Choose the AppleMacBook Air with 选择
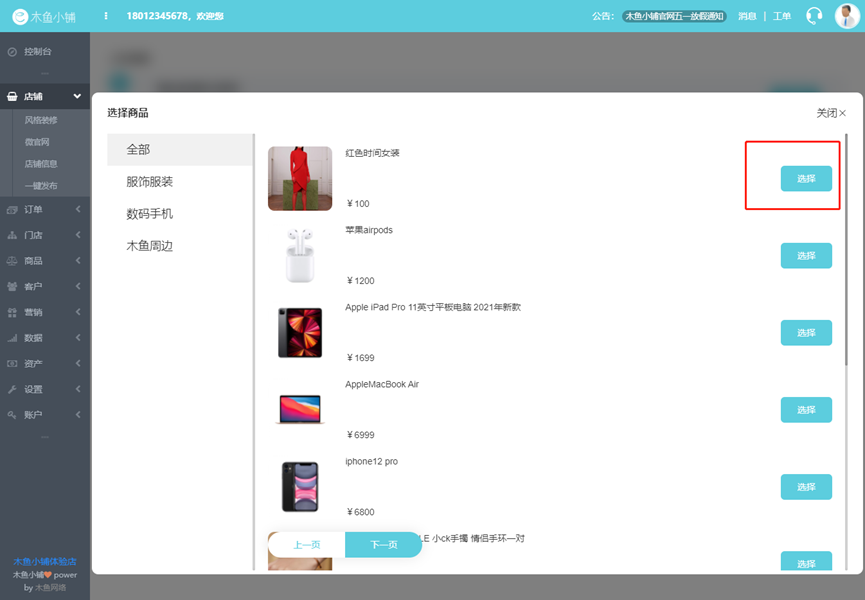 tap(806, 410)
